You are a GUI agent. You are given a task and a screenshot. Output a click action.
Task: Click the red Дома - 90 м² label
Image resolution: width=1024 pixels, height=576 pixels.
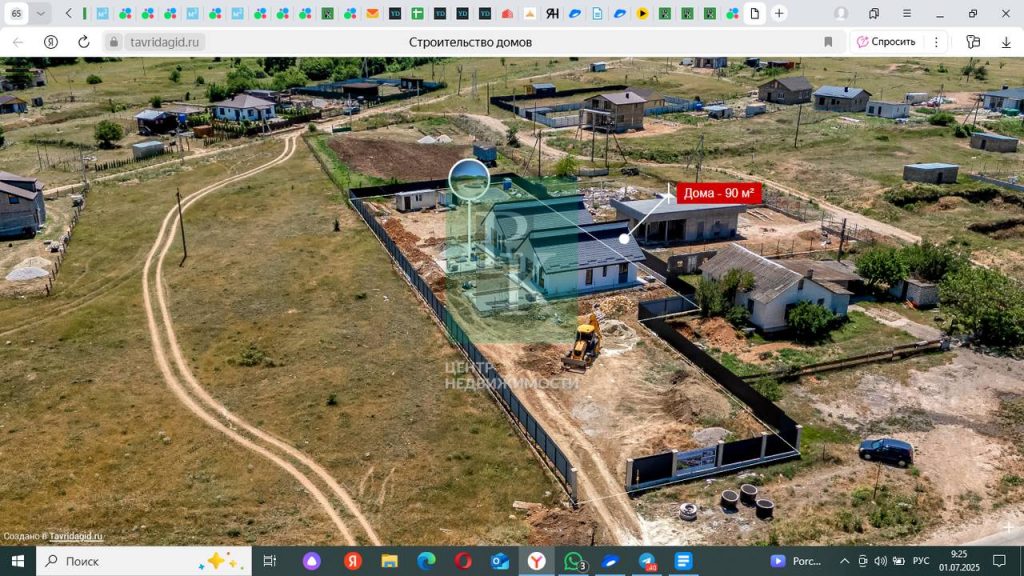tap(718, 193)
